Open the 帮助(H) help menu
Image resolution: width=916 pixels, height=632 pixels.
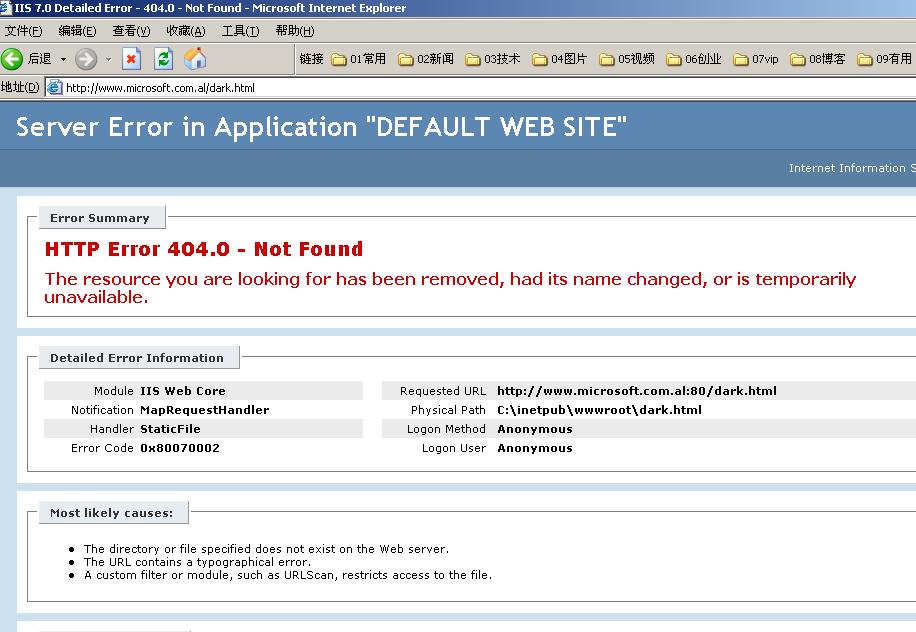pos(294,31)
